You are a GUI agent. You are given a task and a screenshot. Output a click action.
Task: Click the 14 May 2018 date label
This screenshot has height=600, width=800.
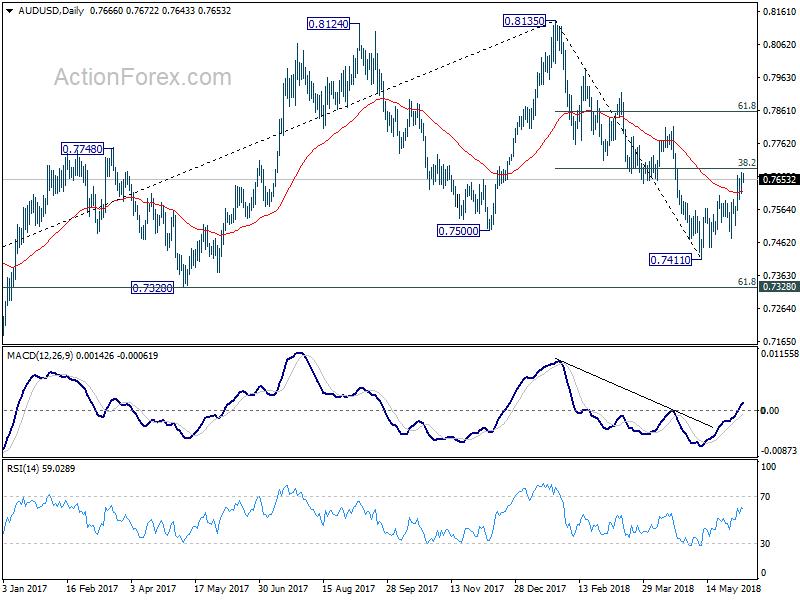click(x=733, y=588)
